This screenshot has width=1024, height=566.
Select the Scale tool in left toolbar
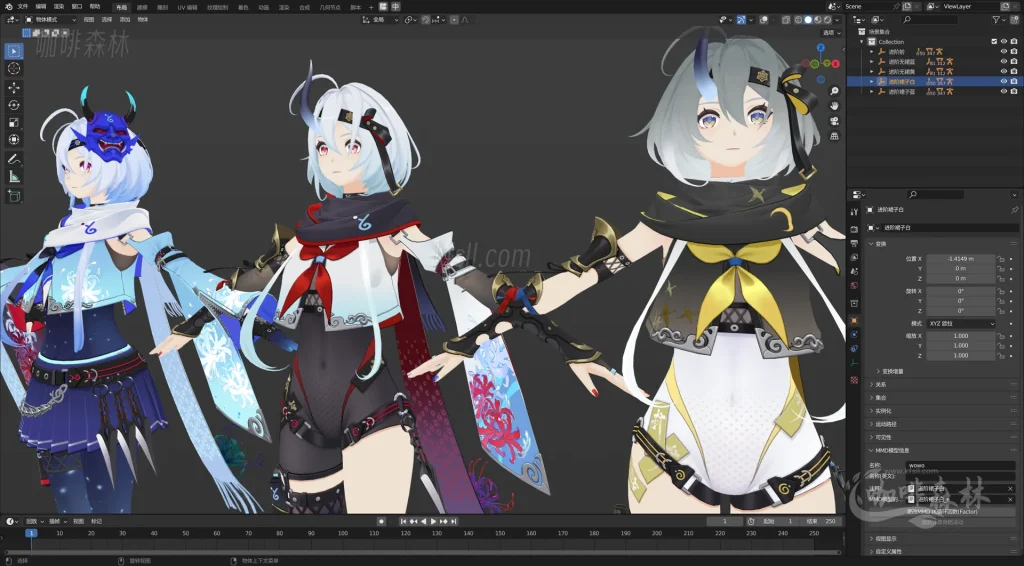14,123
